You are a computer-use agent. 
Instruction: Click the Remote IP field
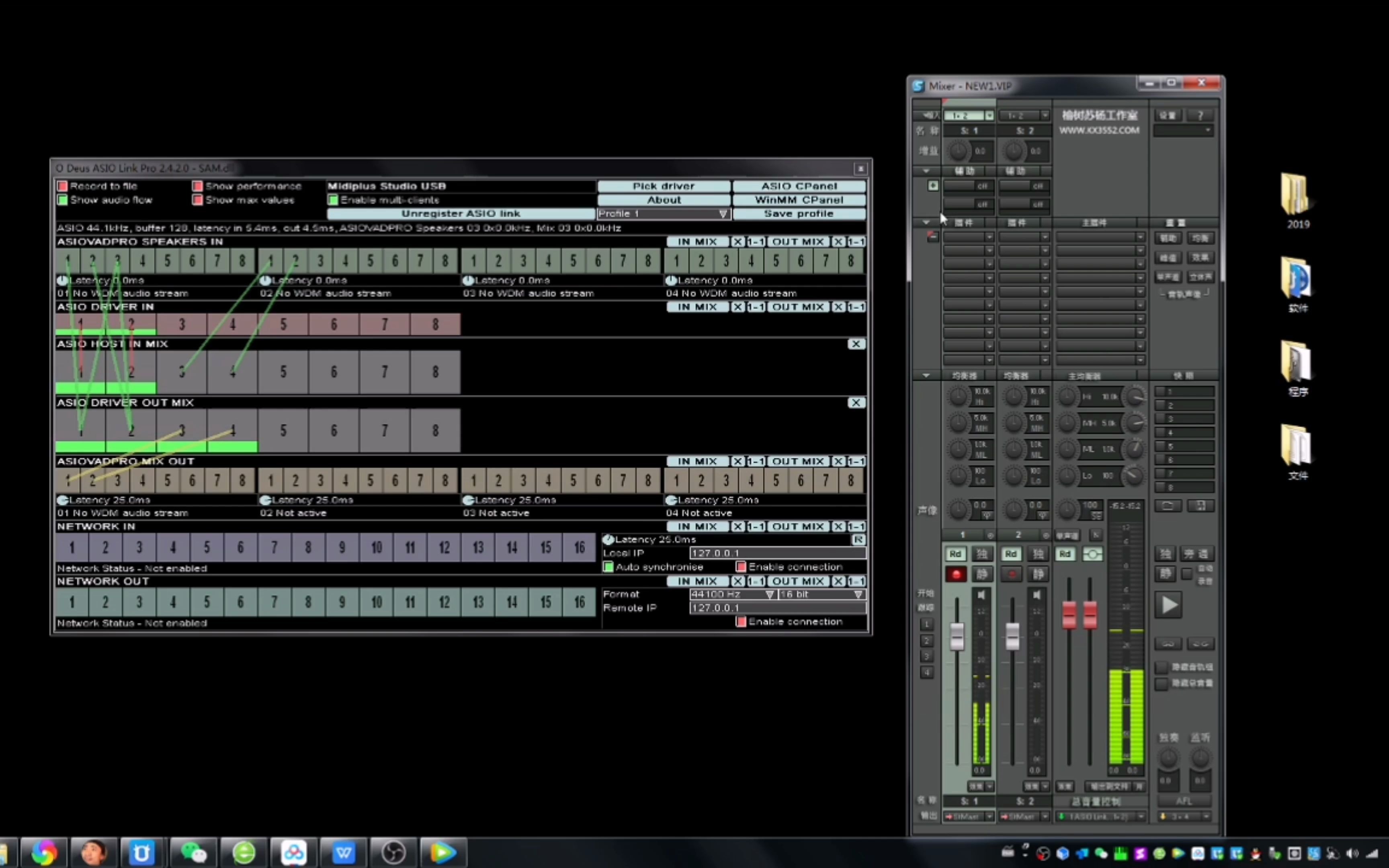[x=778, y=608]
